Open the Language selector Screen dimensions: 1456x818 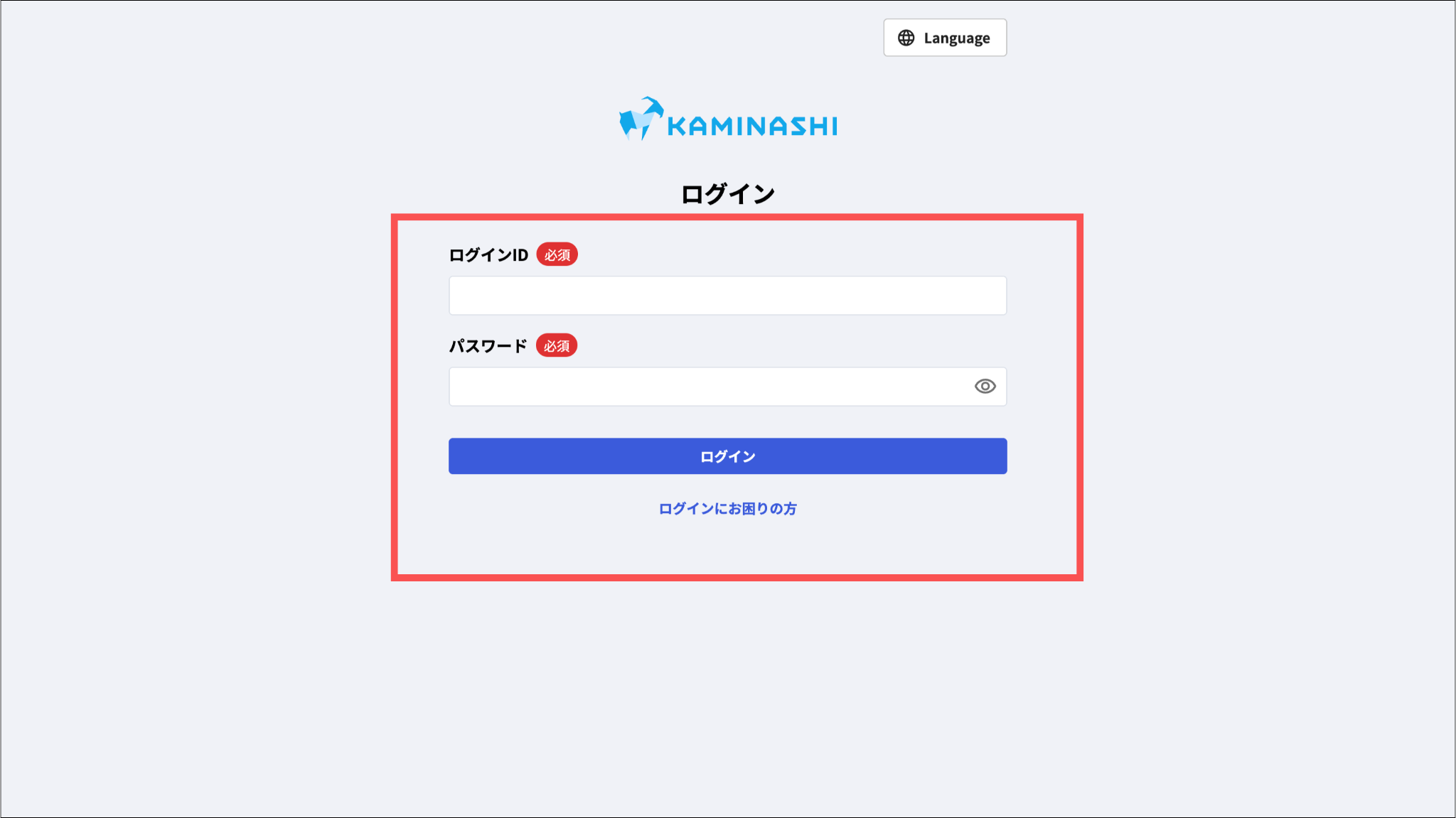(945, 38)
